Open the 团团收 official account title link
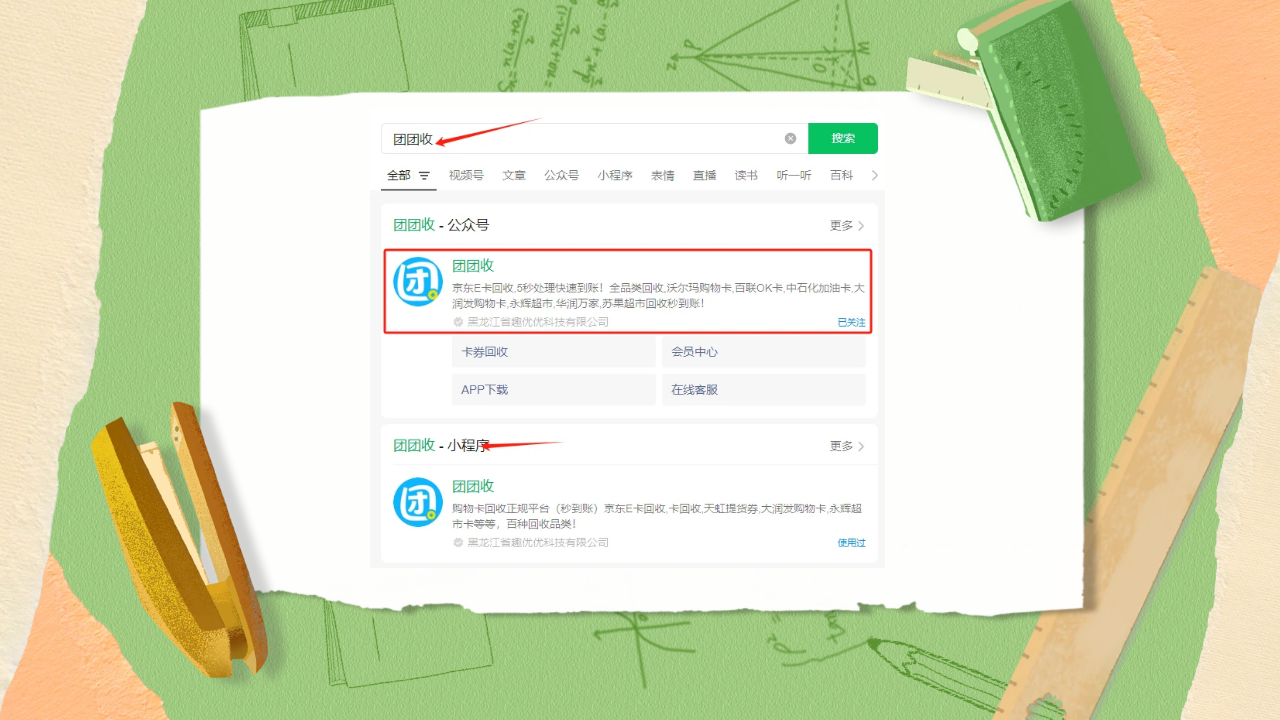This screenshot has width=1280, height=720. click(x=473, y=266)
